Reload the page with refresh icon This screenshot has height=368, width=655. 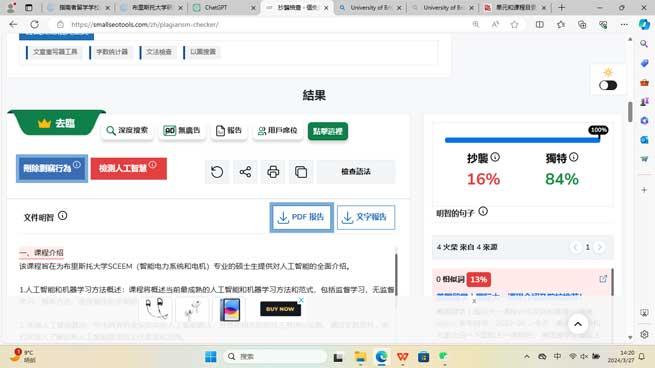tap(35, 25)
